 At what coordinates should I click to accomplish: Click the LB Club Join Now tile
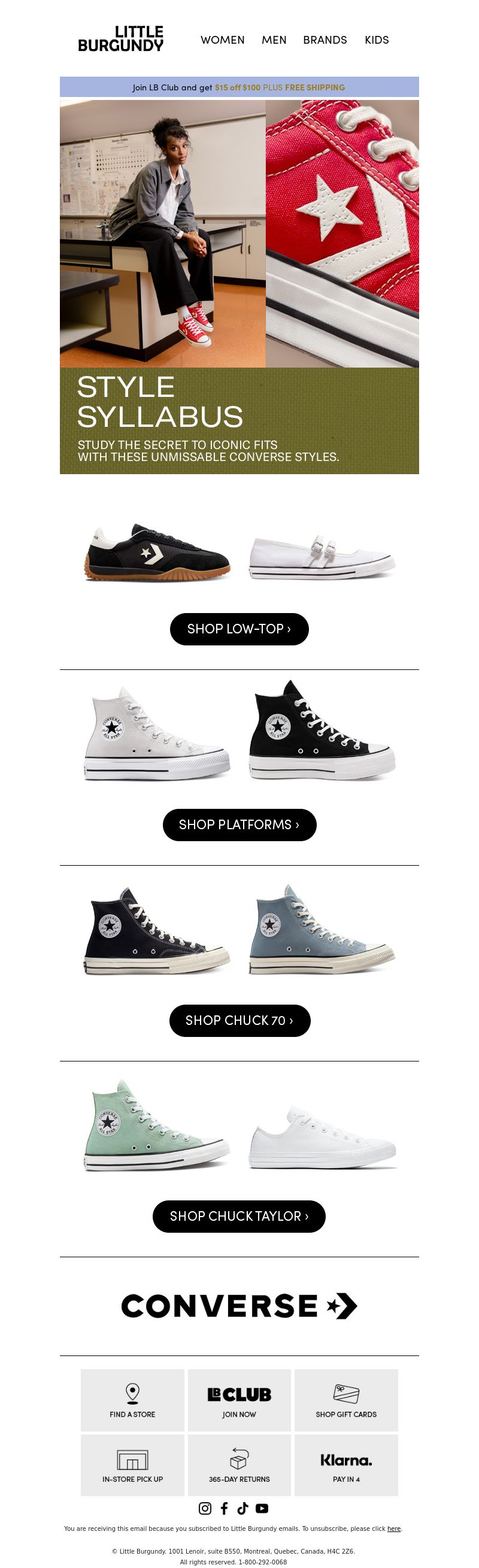(239, 1400)
